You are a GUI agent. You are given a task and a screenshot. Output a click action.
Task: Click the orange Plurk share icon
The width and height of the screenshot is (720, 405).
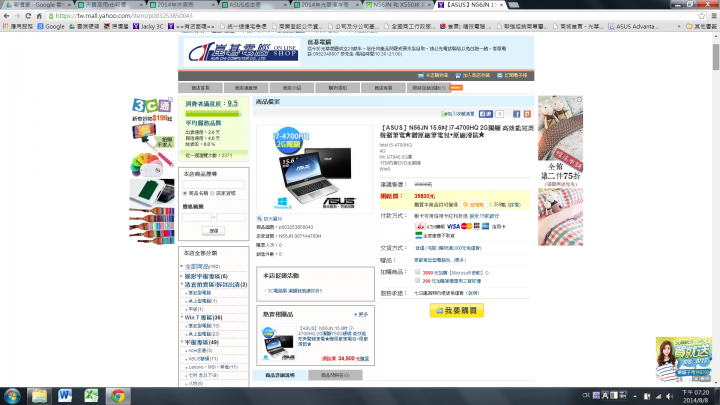[x=527, y=114]
